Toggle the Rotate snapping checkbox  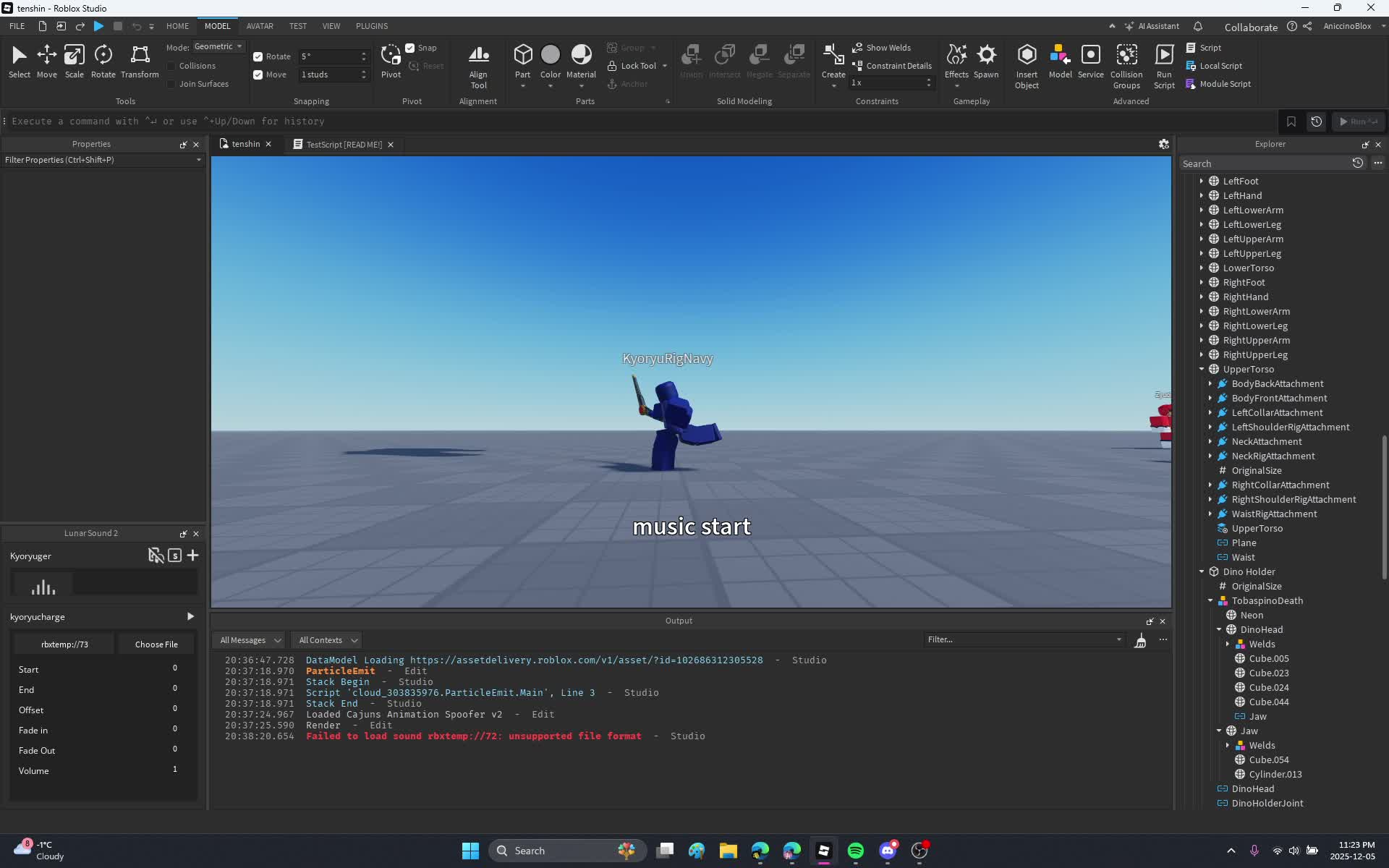click(x=258, y=56)
